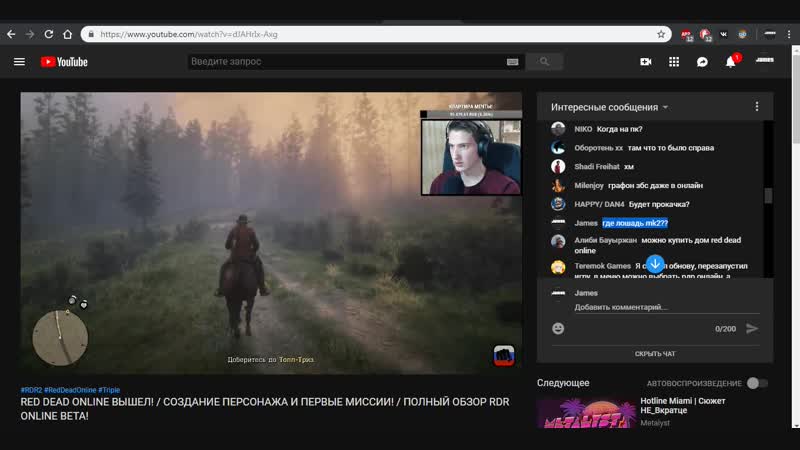The width and height of the screenshot is (800, 450).
Task: Open the emoji picker smiley icon
Action: [558, 328]
